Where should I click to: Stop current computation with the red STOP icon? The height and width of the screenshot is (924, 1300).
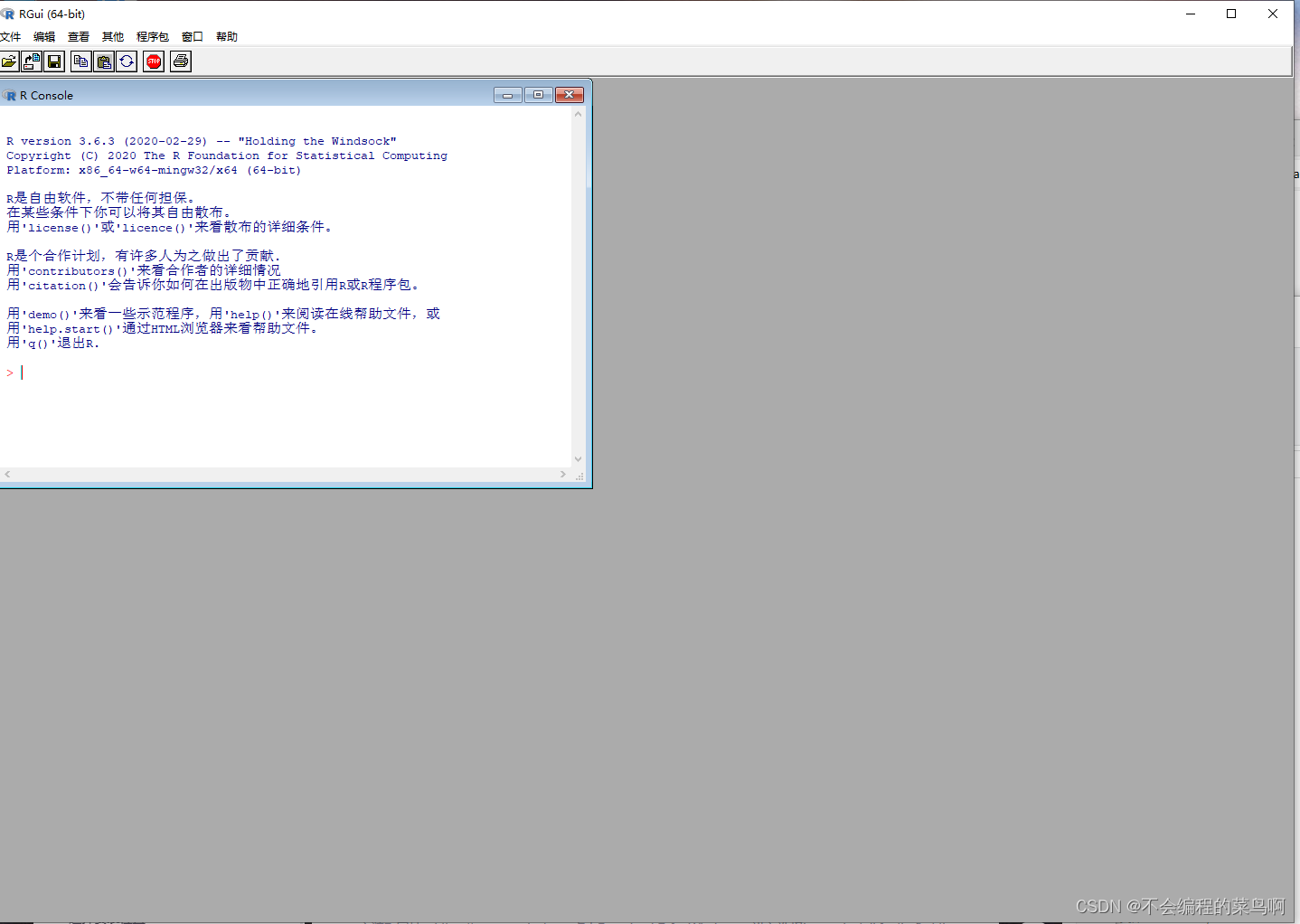click(x=154, y=61)
